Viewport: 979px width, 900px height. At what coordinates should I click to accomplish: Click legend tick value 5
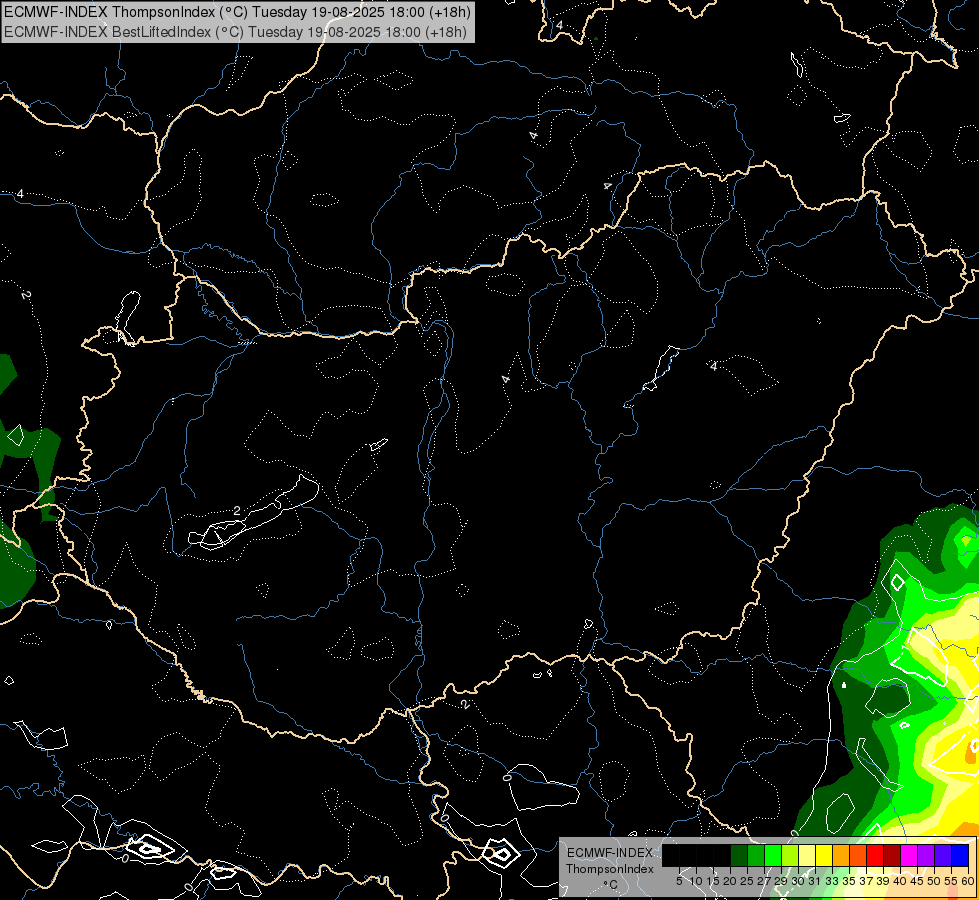point(679,881)
